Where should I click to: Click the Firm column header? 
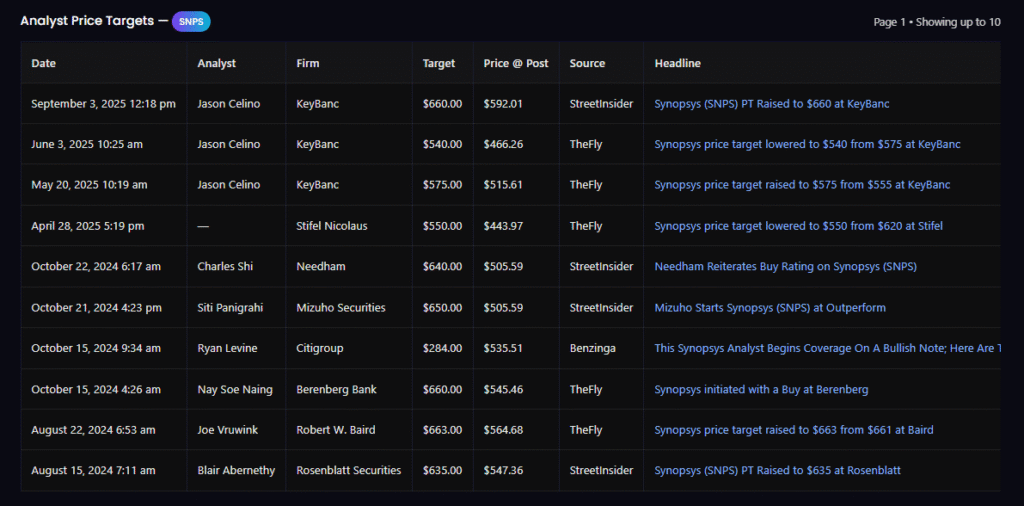tap(308, 63)
